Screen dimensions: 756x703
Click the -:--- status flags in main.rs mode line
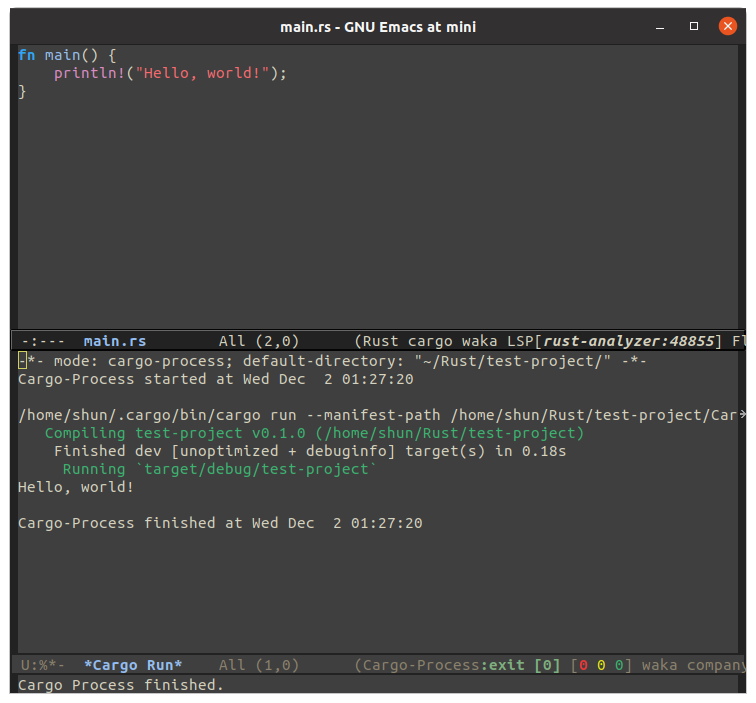(x=43, y=341)
